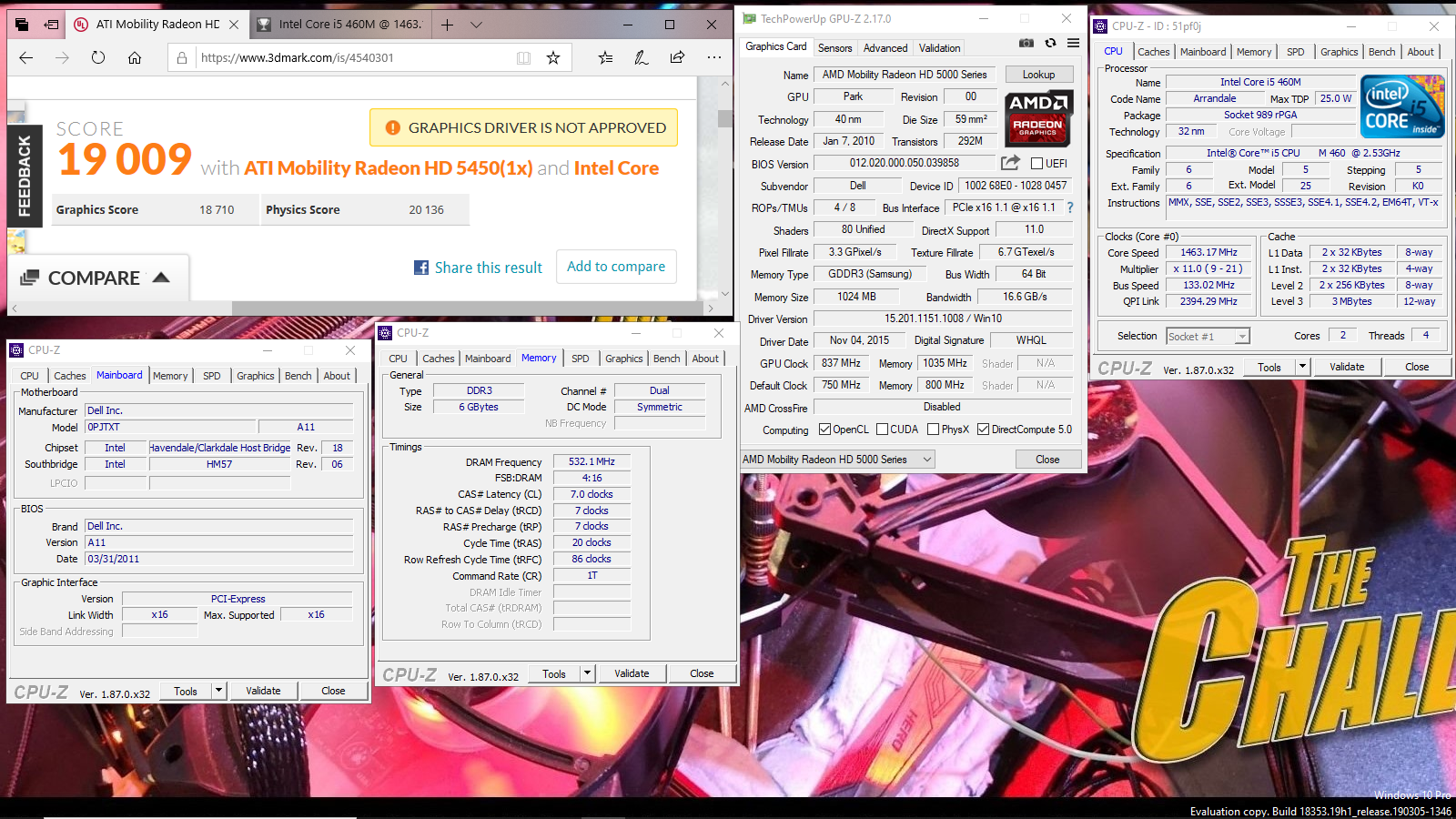
Task: Open Tools dropdown arrow in Mainboard window
Action: (218, 691)
